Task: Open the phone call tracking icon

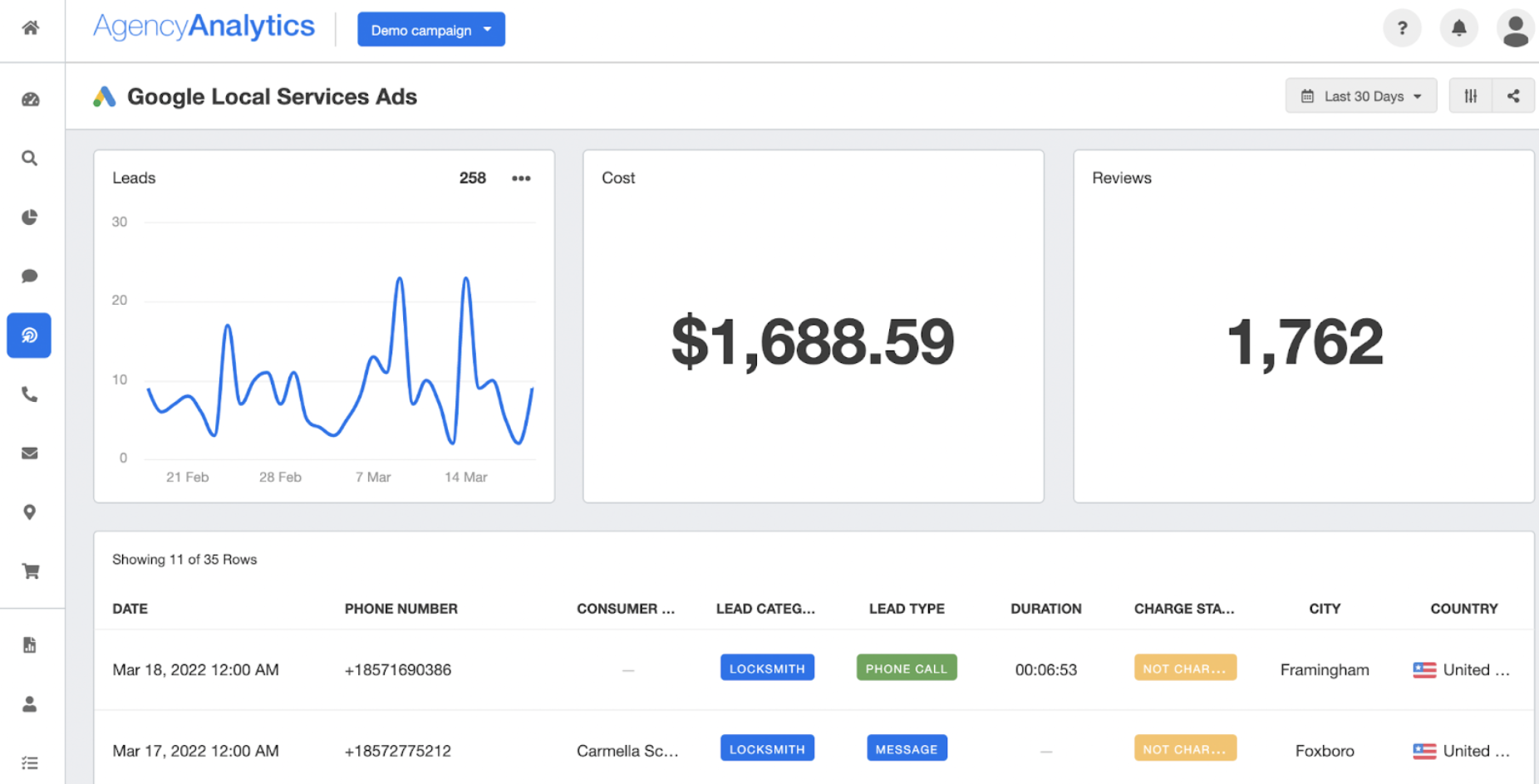Action: (x=30, y=394)
